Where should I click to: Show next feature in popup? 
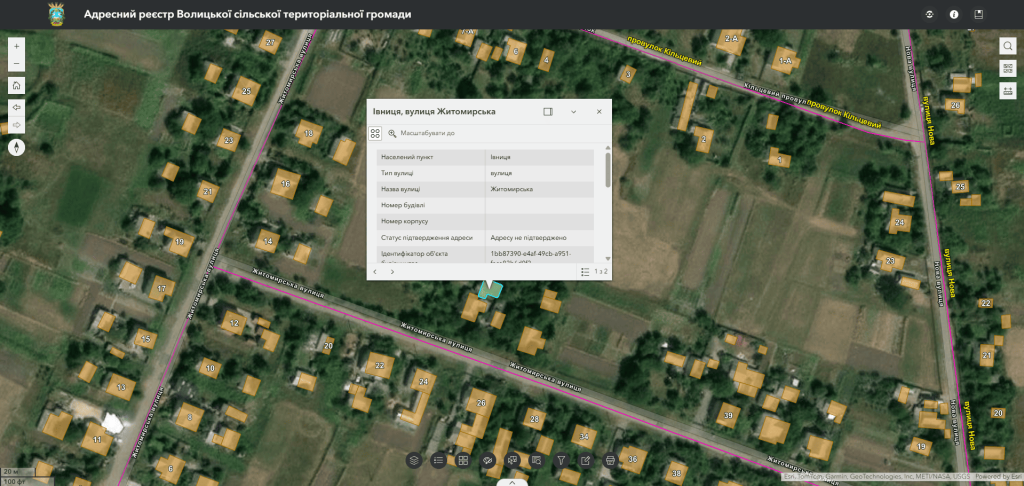[x=392, y=271]
